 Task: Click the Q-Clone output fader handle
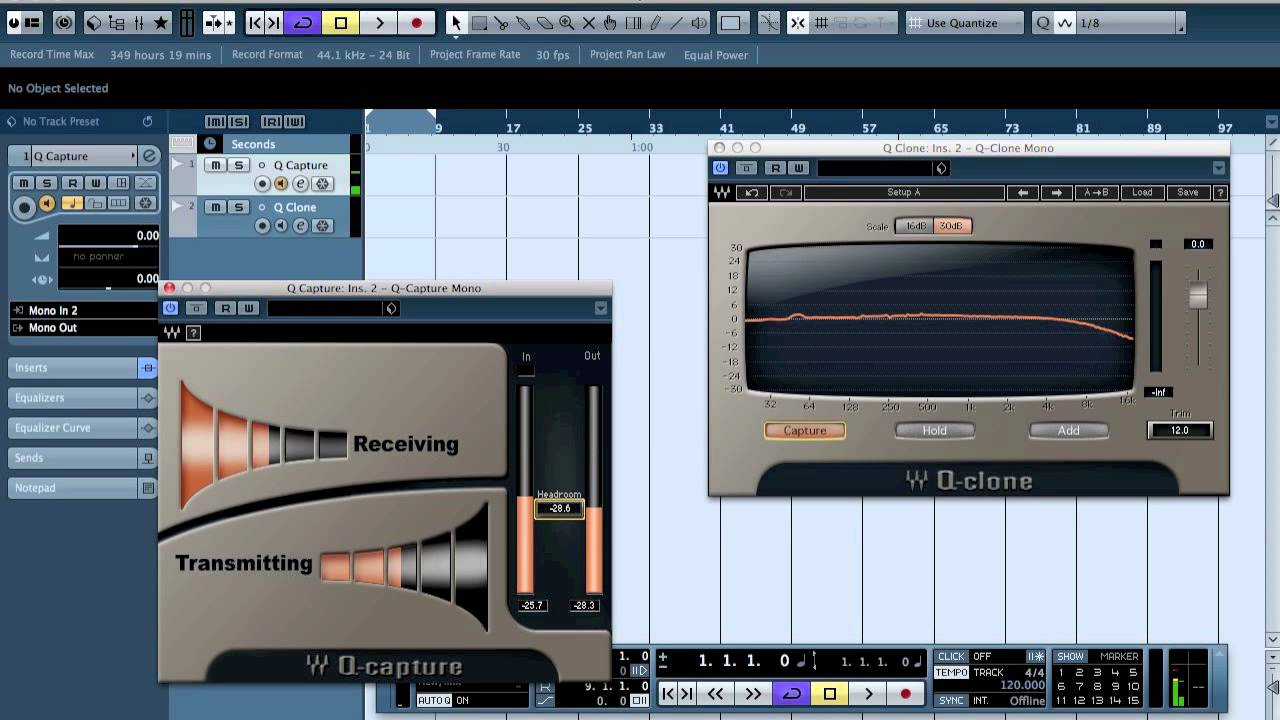[x=1198, y=295]
